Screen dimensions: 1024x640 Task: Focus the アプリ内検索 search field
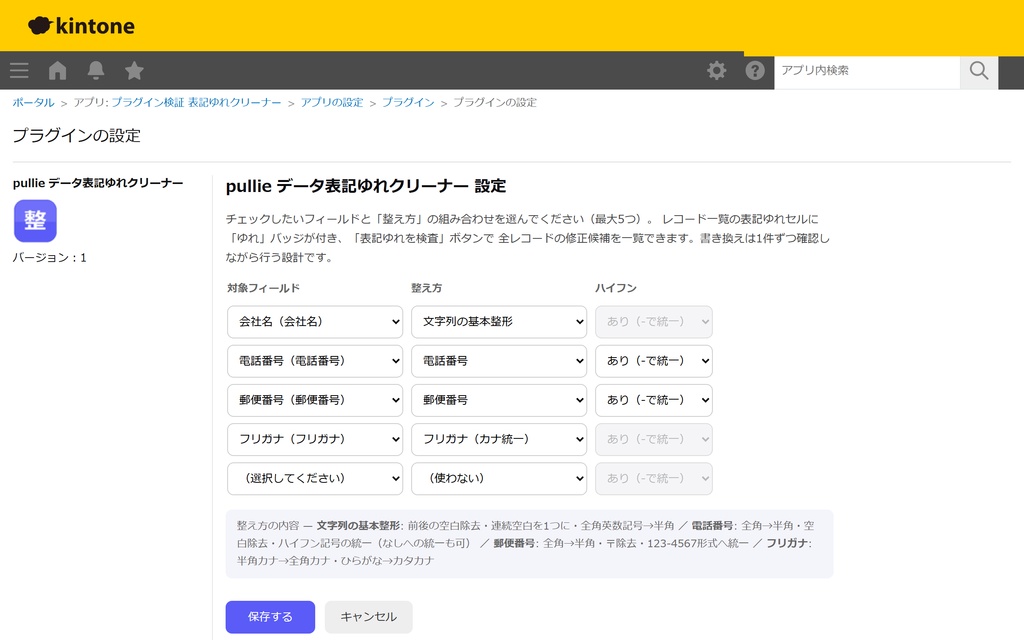click(867, 71)
